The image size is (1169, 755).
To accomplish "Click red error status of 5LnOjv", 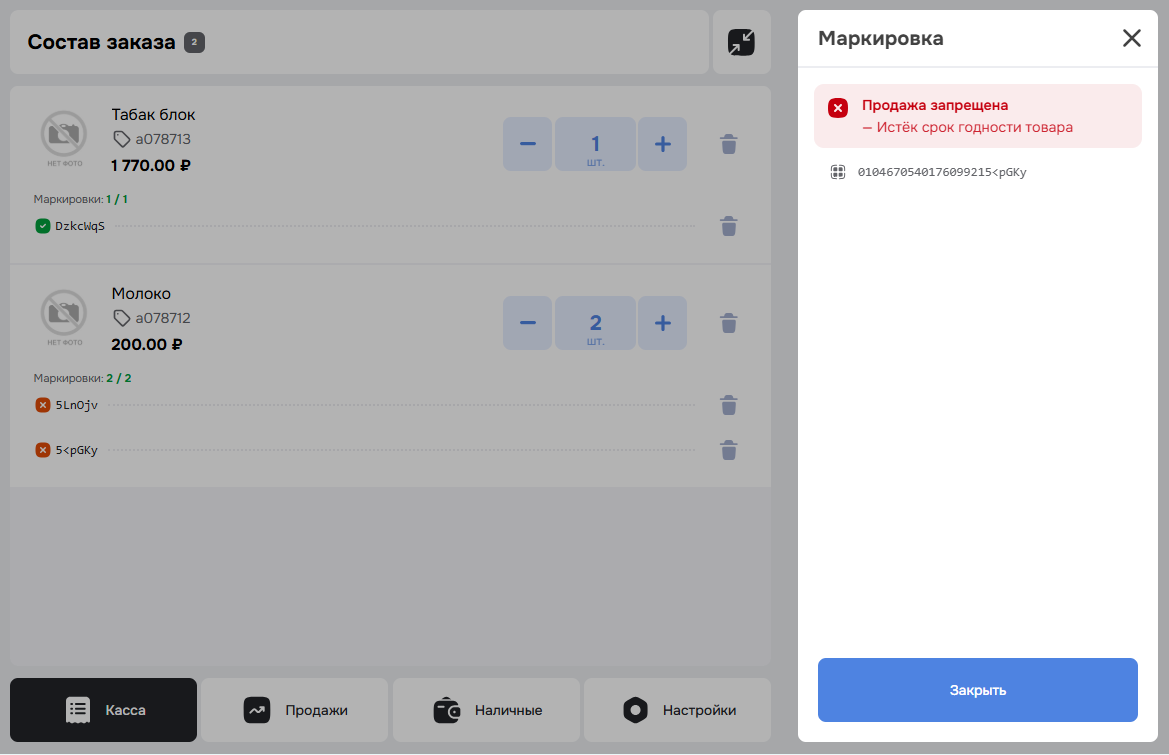I will coord(43,405).
